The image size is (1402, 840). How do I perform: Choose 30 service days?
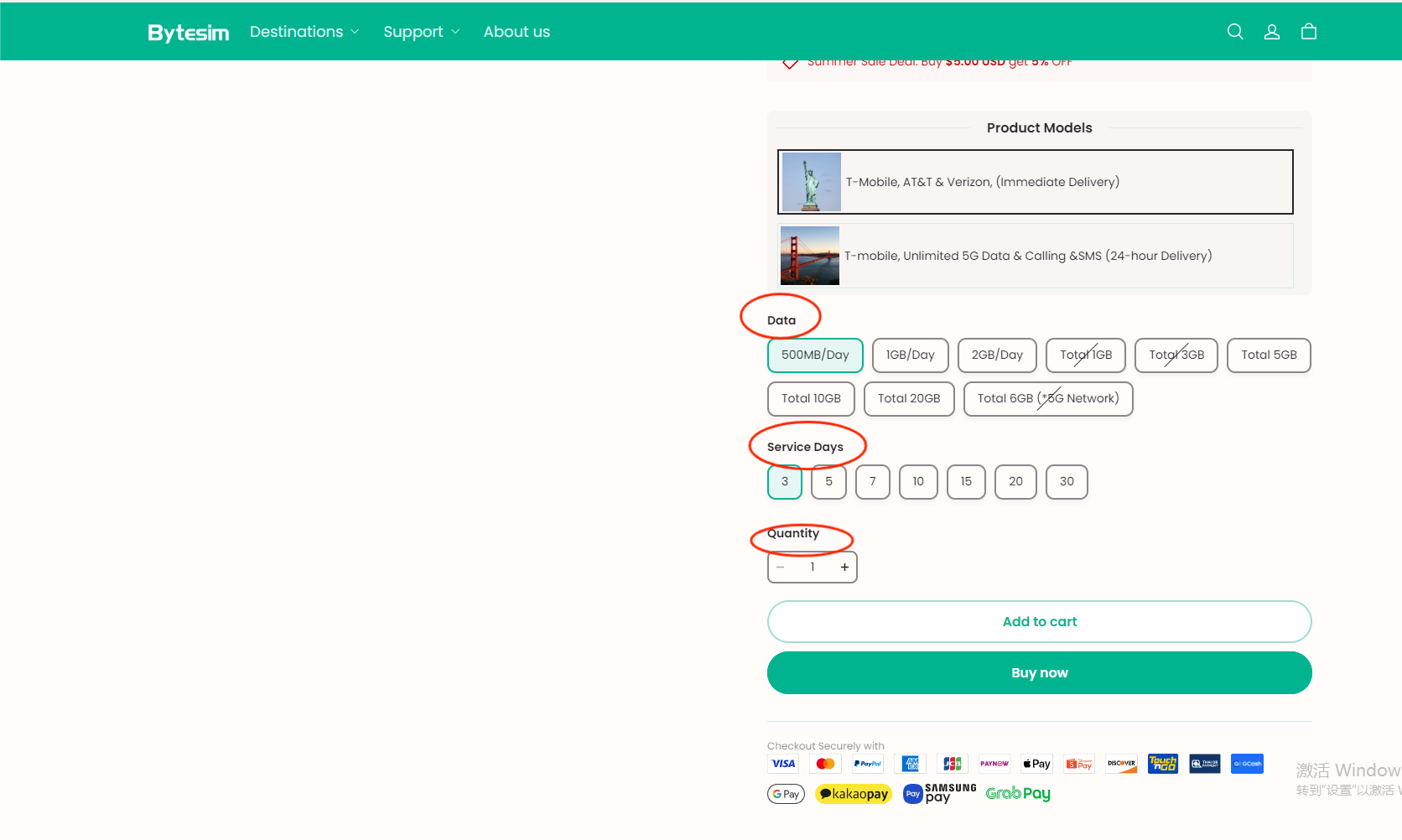pos(1067,482)
